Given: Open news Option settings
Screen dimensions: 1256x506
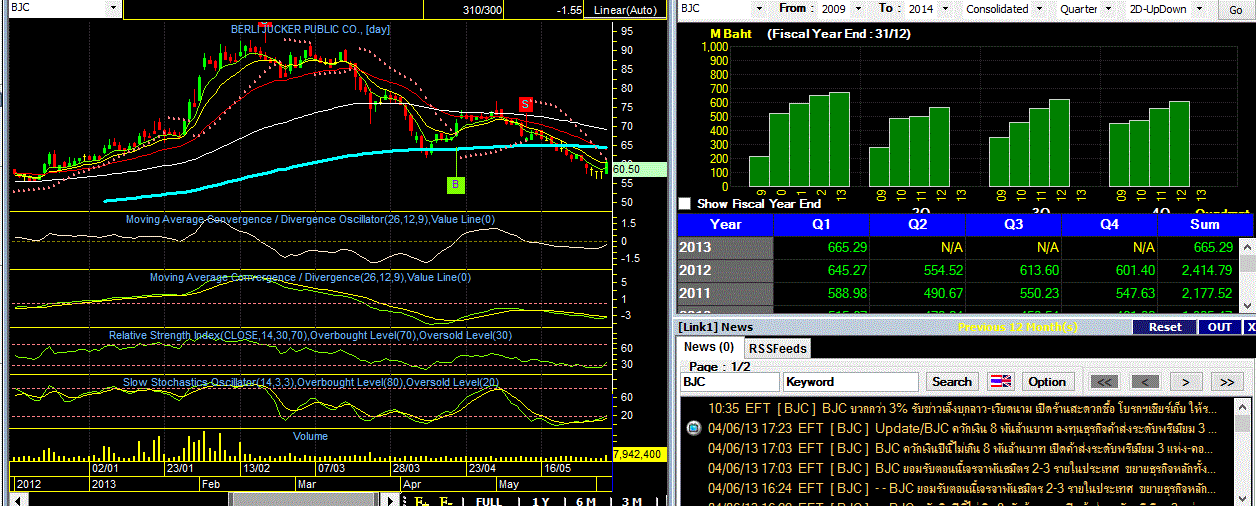Looking at the screenshot, I should pos(1047,381).
